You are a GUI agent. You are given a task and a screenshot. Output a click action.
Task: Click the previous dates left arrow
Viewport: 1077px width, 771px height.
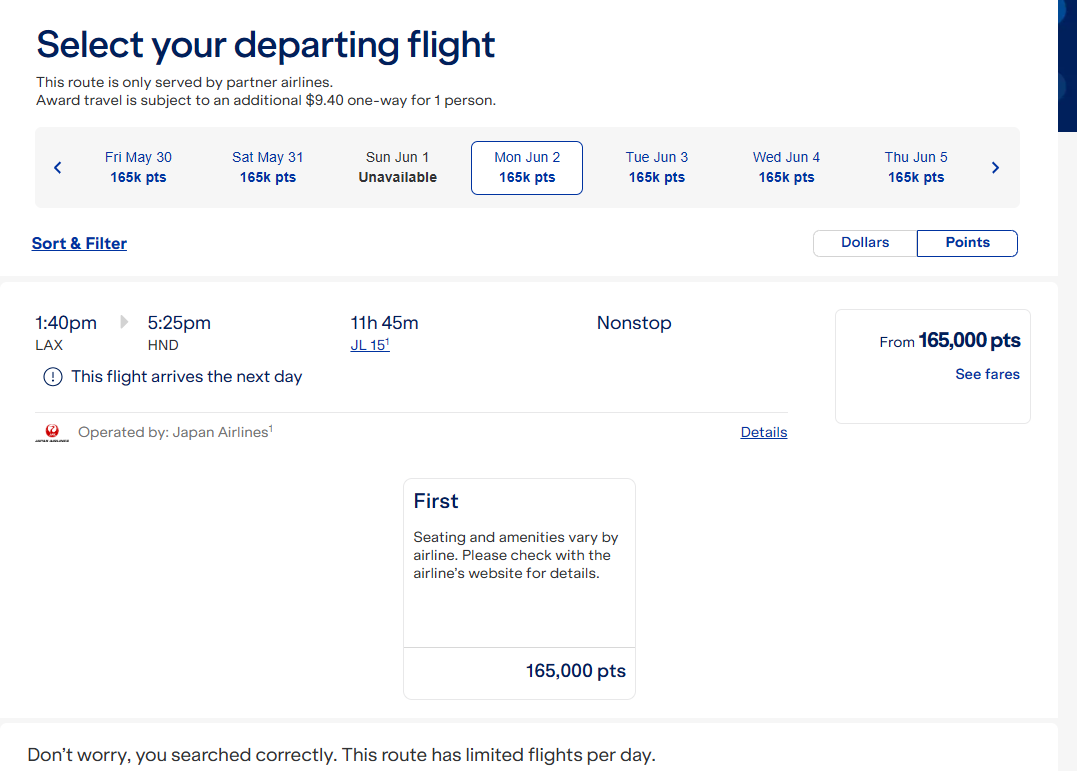click(58, 168)
